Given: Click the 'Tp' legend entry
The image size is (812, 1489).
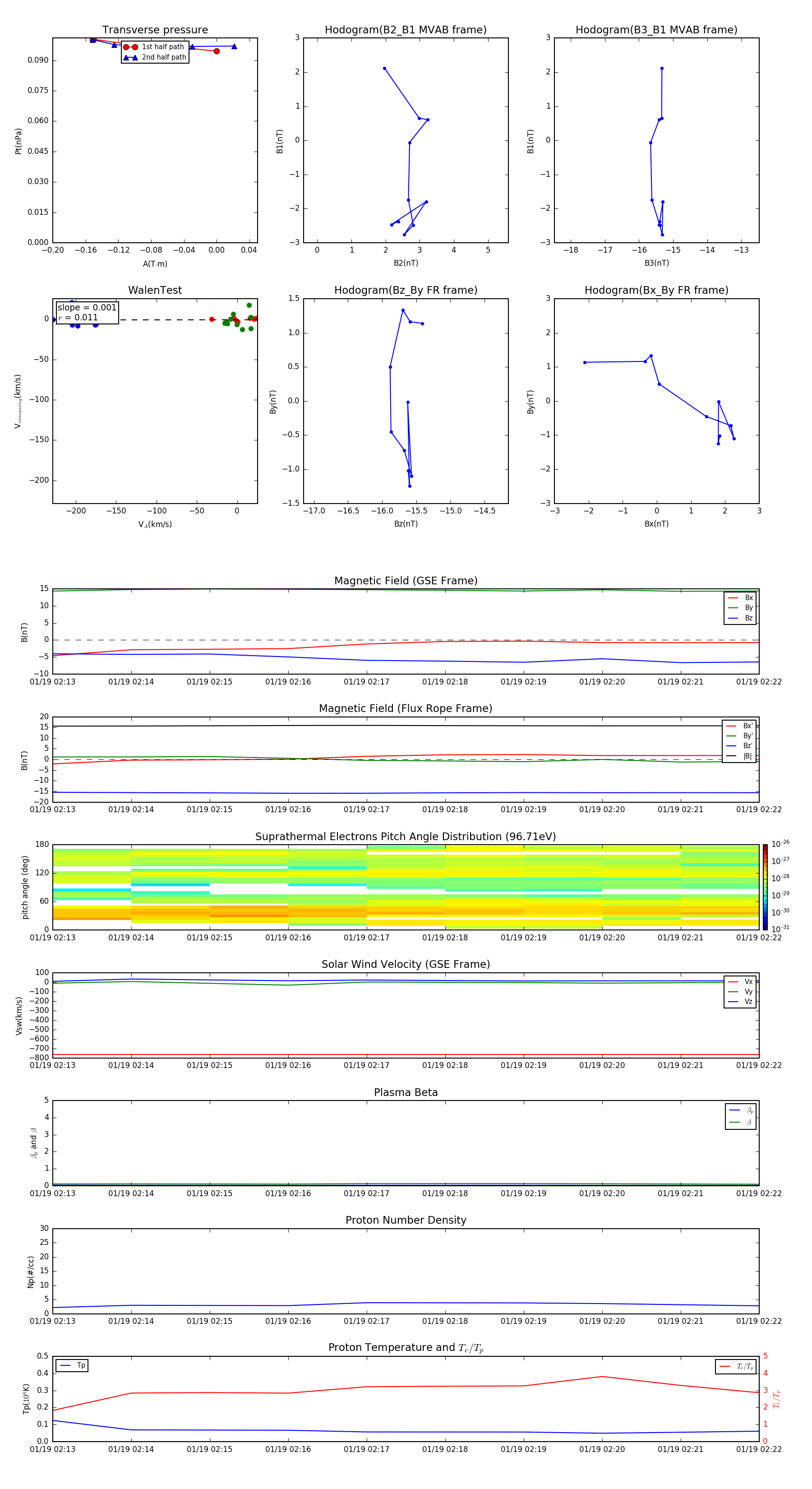Looking at the screenshot, I should pyautogui.click(x=72, y=1365).
